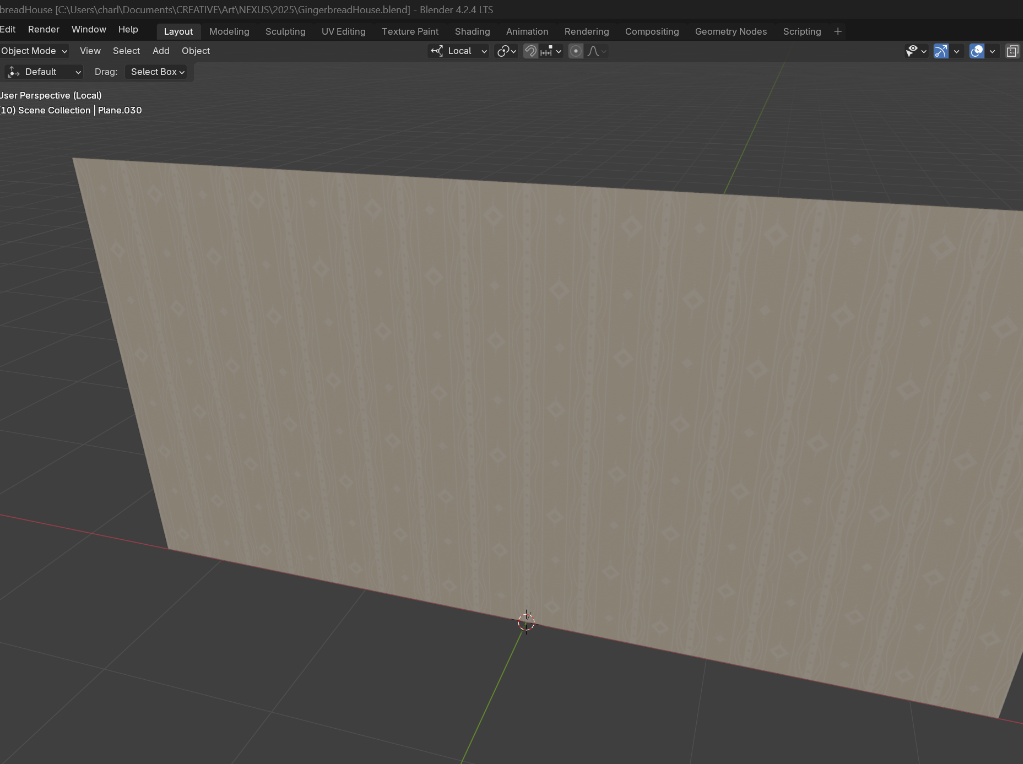This screenshot has width=1023, height=764.
Task: Expand the Default orientation dropdown
Action: pyautogui.click(x=44, y=72)
